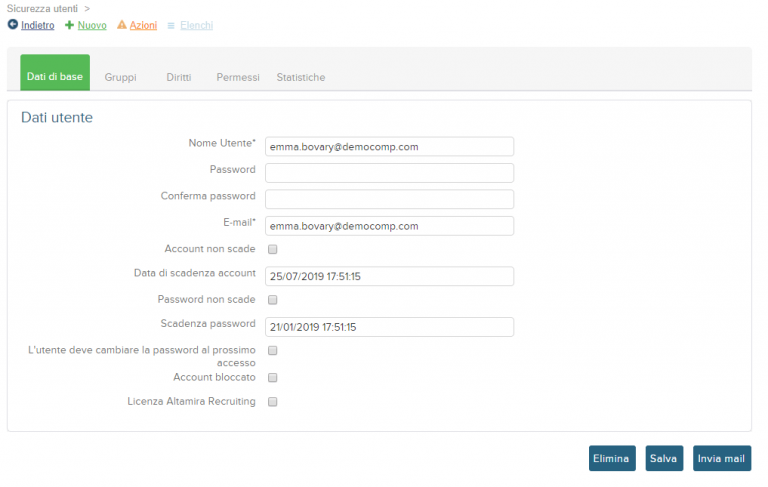Open the Elenchi link menu
The height and width of the screenshot is (487, 768).
pyautogui.click(x=196, y=25)
